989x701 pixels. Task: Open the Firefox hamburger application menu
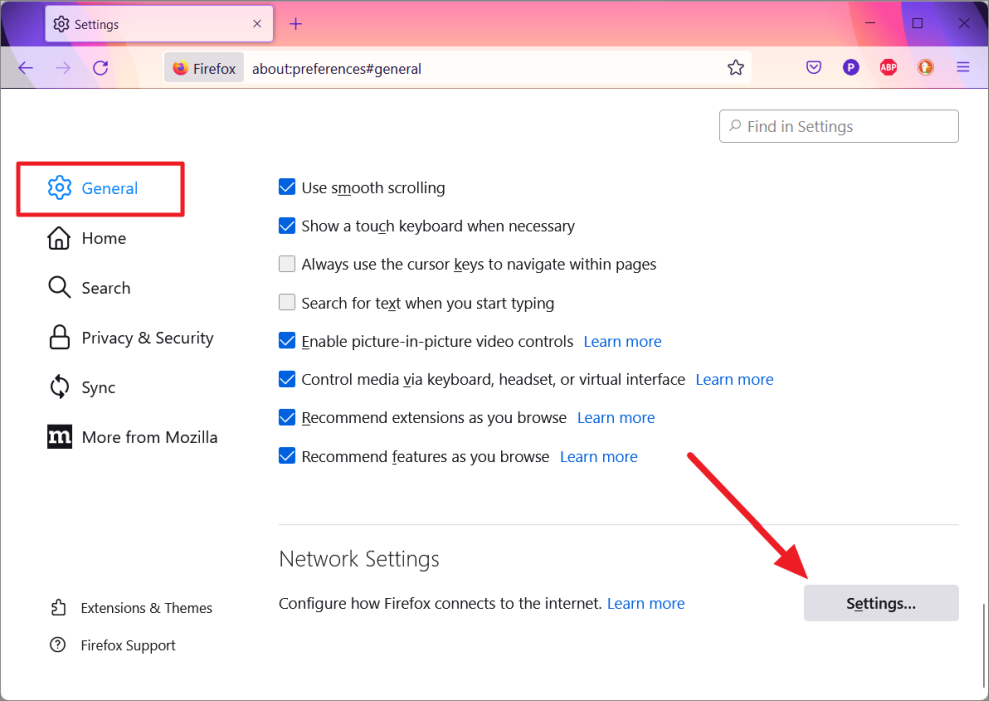(x=963, y=68)
